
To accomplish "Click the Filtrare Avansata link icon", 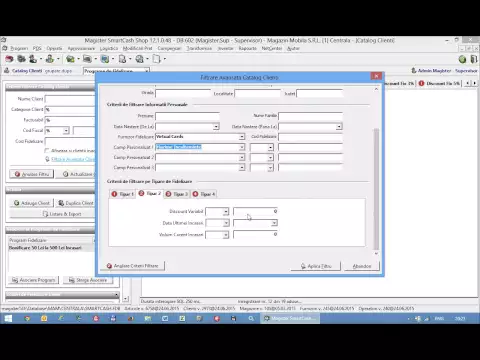I will (x=47, y=159).
